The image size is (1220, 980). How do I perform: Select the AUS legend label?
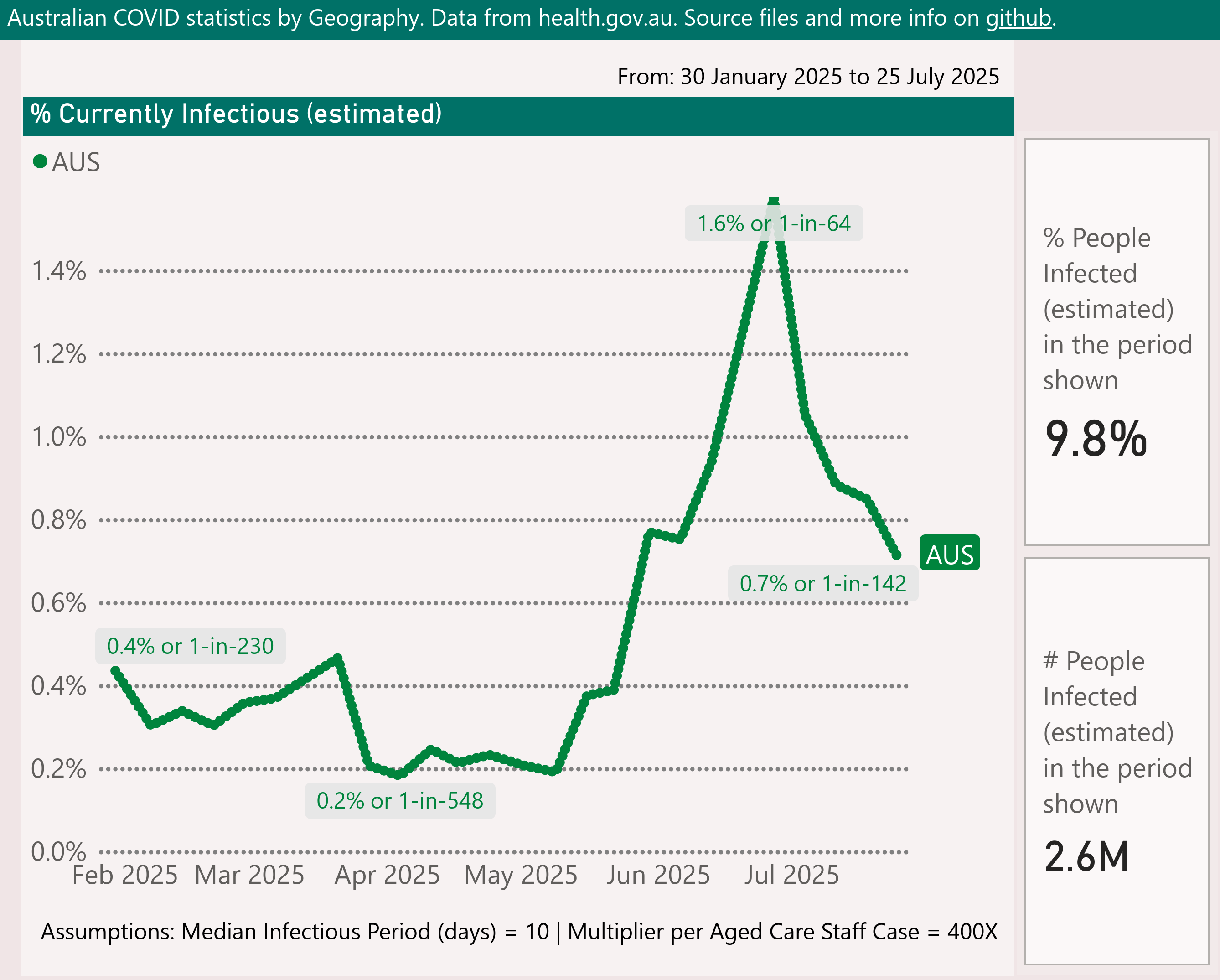tap(76, 162)
